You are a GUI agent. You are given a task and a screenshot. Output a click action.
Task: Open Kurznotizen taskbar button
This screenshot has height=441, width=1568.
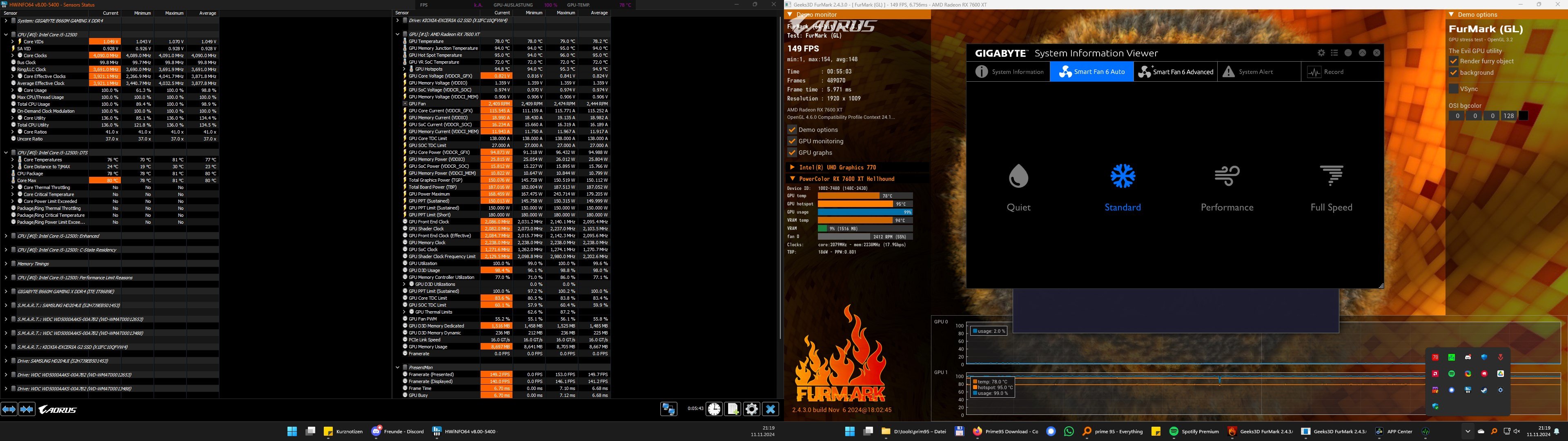(344, 431)
